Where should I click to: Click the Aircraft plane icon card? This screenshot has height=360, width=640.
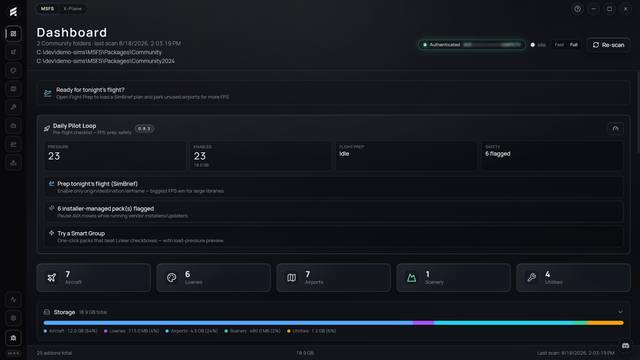51,278
